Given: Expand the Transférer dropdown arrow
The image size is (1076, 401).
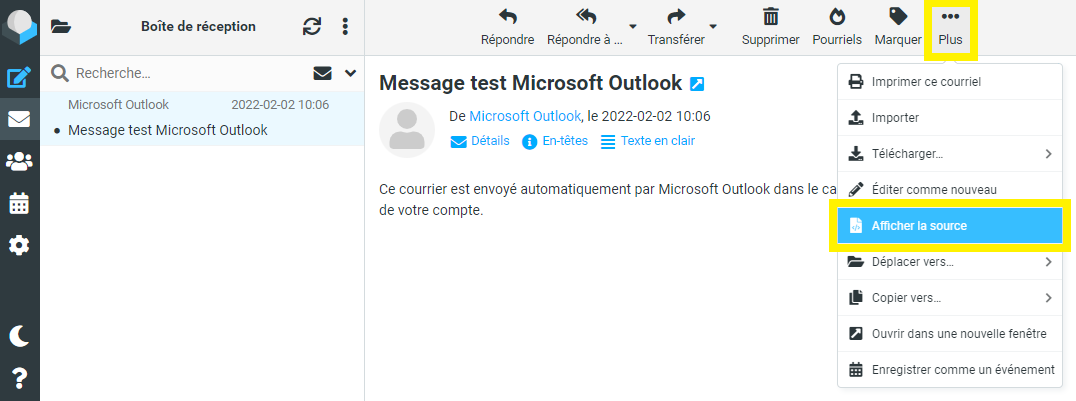Looking at the screenshot, I should (x=714, y=27).
